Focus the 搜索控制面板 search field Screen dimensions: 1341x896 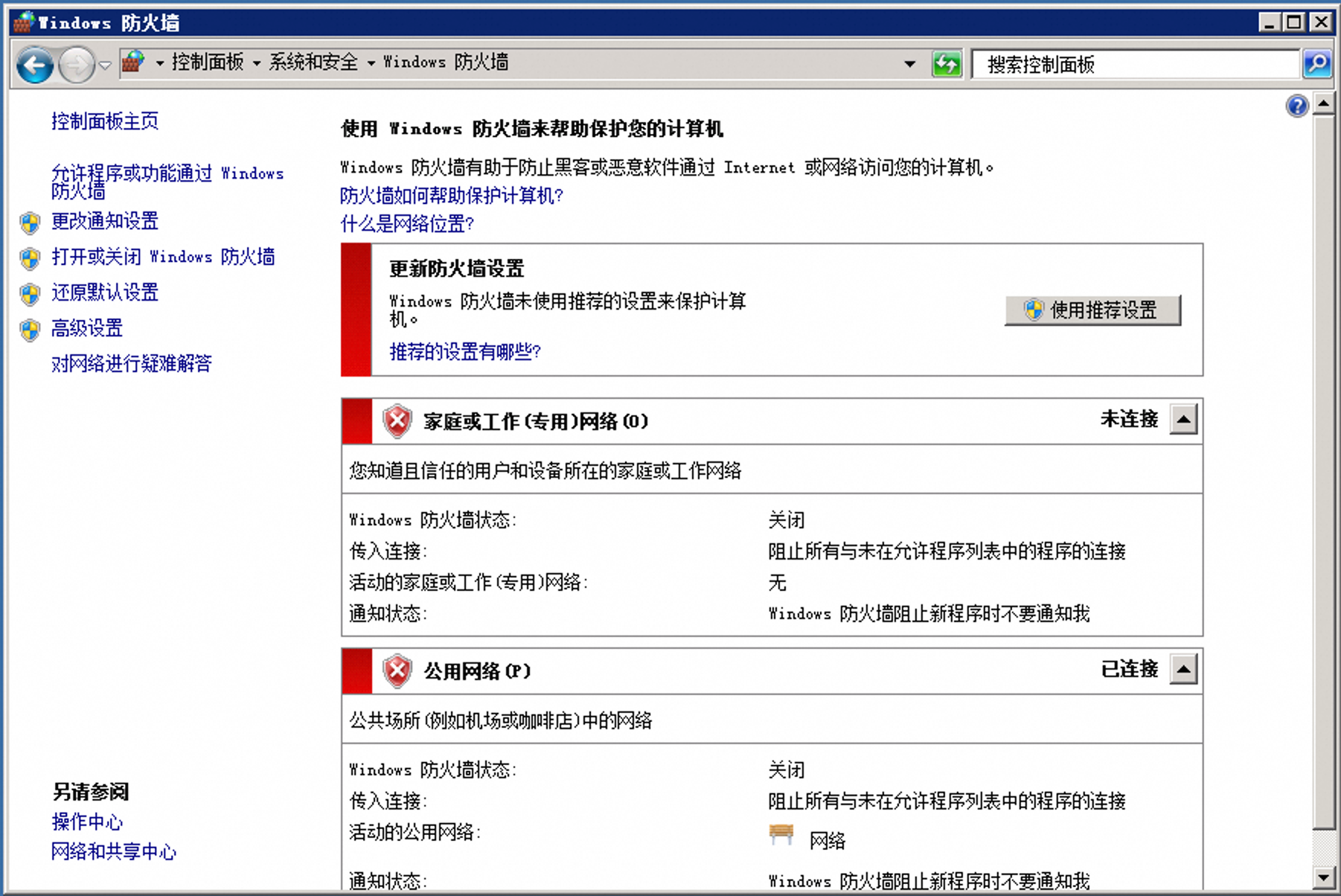click(x=1136, y=65)
